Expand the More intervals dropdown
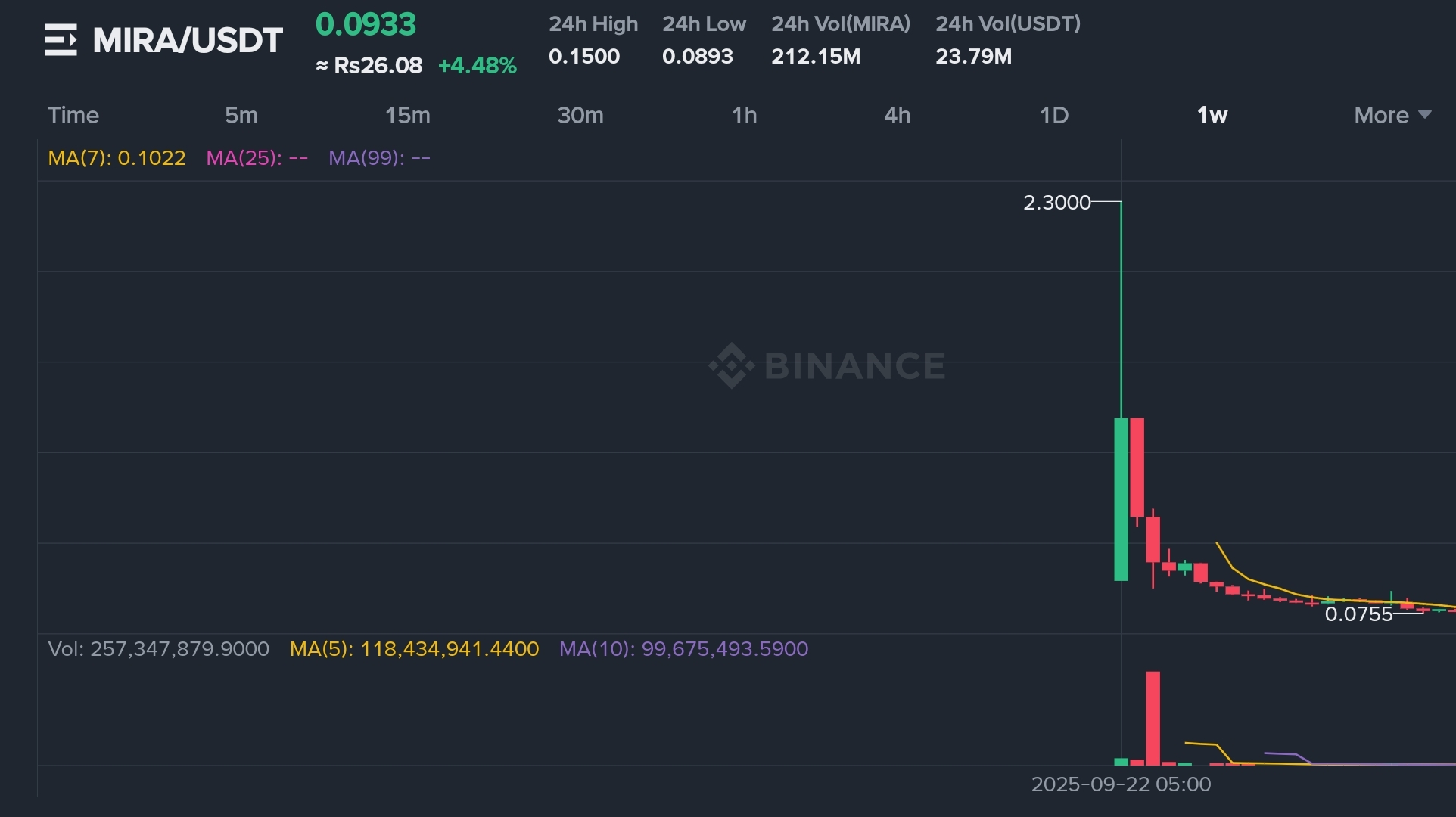 point(1392,115)
